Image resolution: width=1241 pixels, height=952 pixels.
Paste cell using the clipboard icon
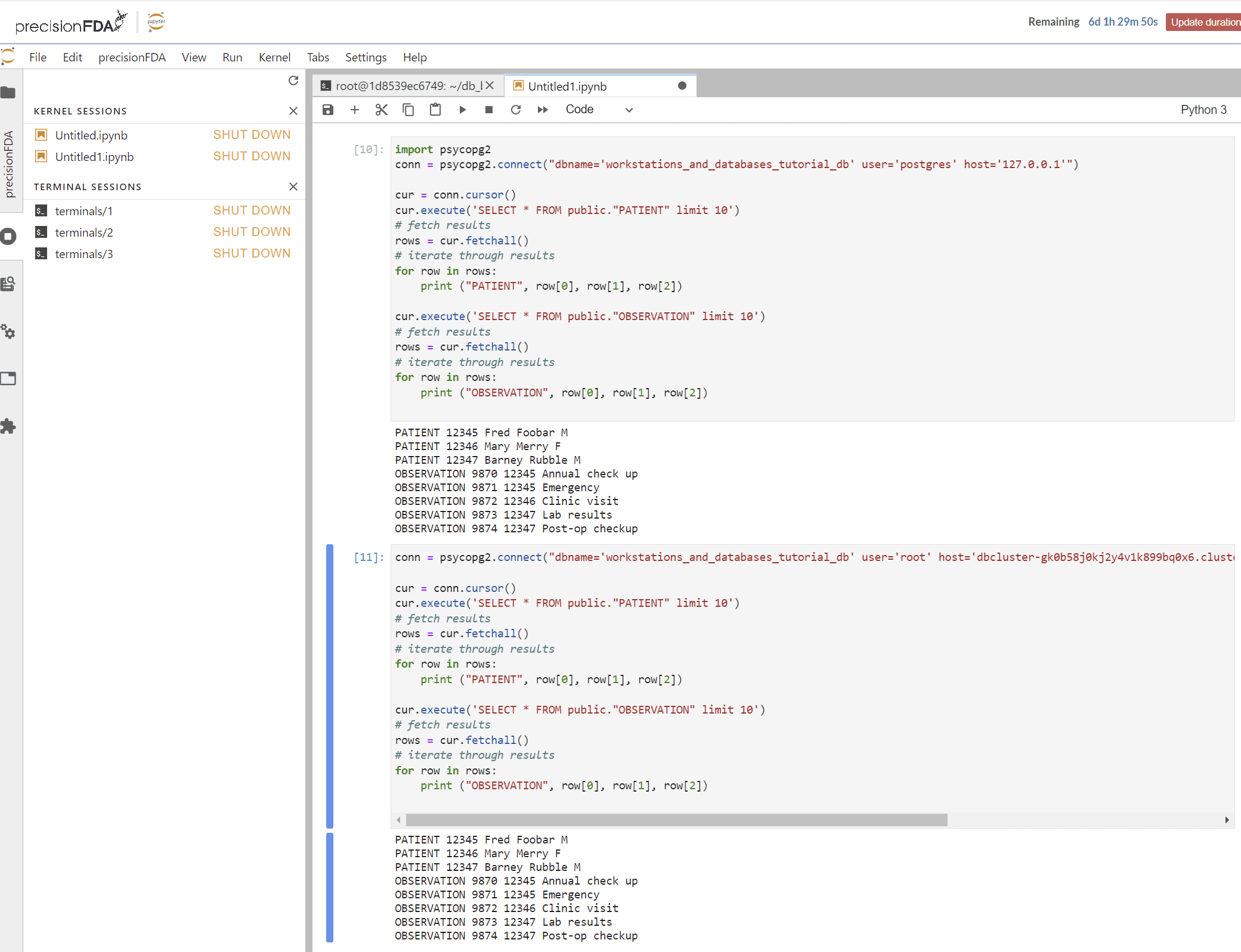coord(435,110)
